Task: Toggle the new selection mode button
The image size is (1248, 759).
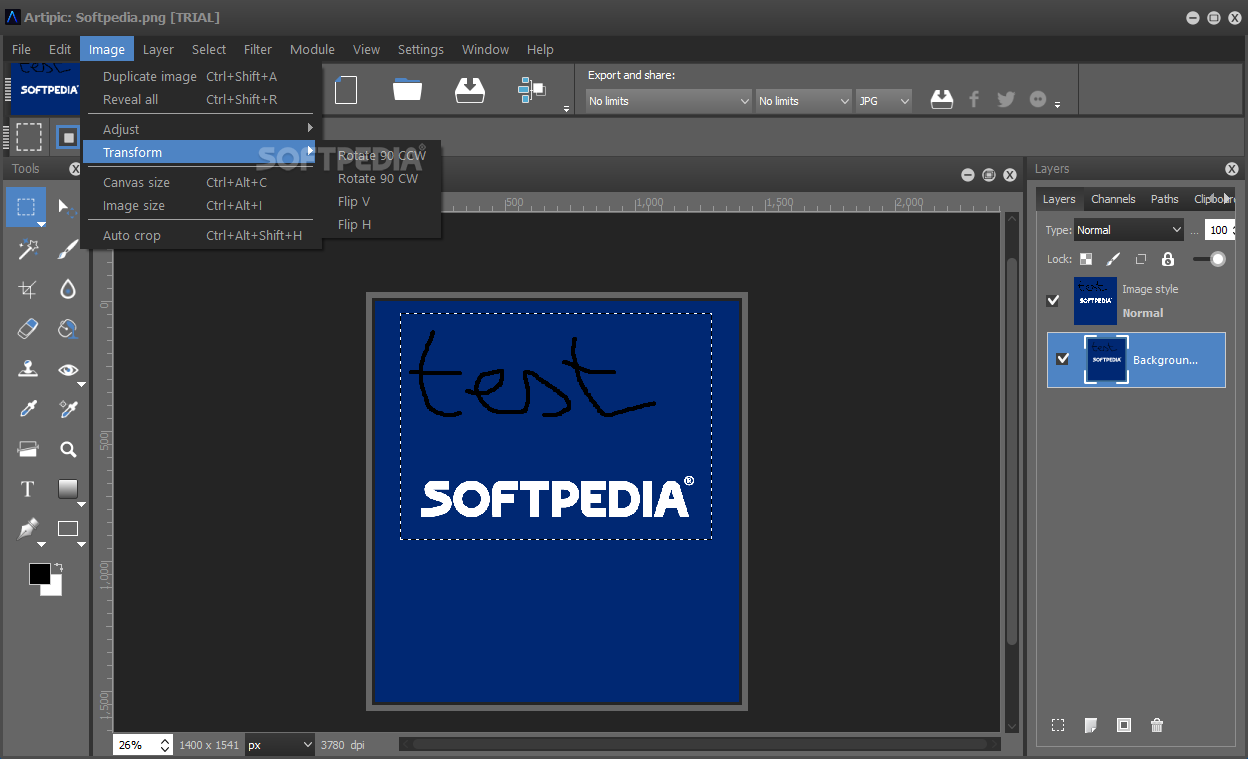Action: 68,137
